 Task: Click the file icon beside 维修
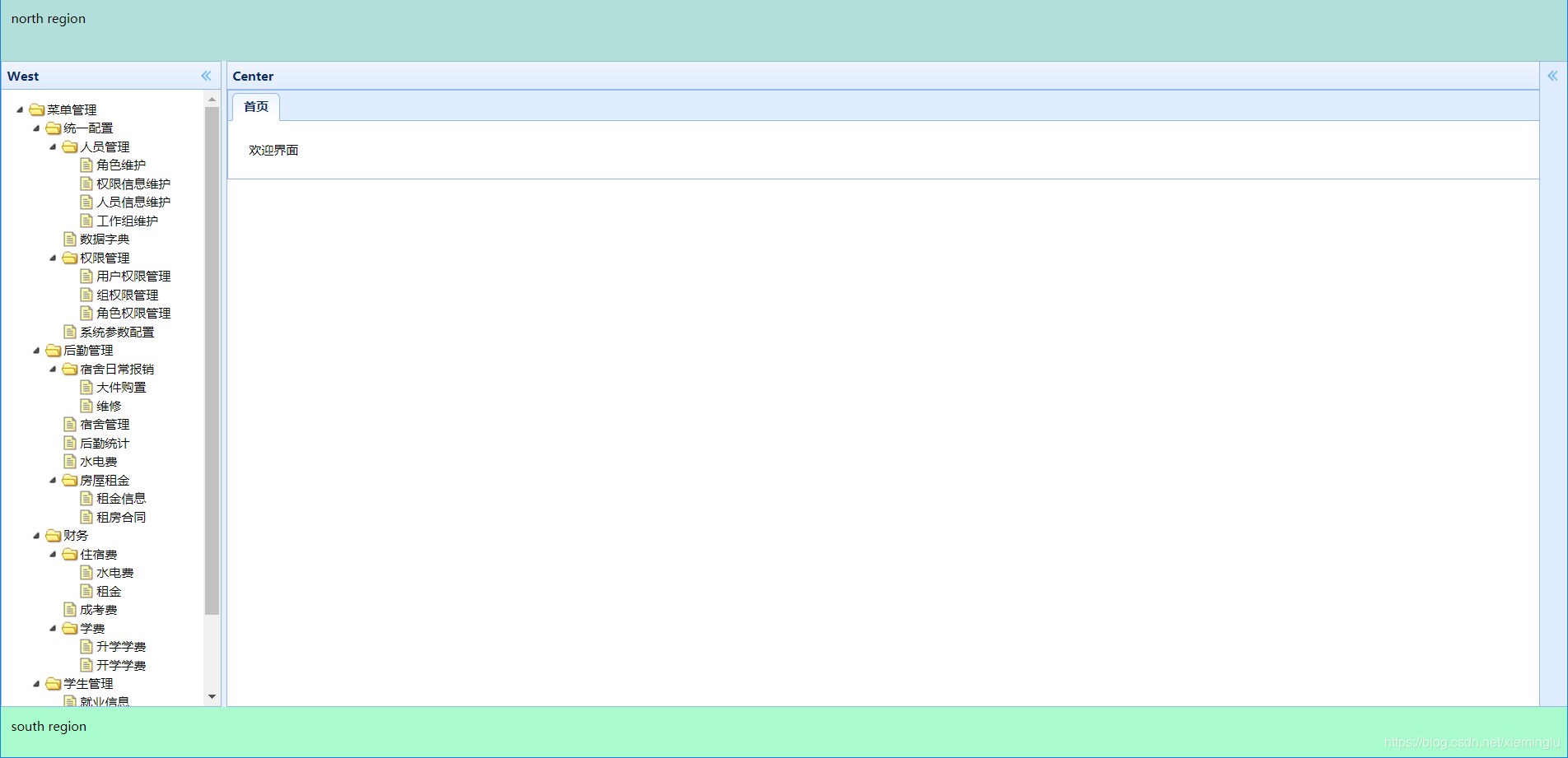pos(86,406)
